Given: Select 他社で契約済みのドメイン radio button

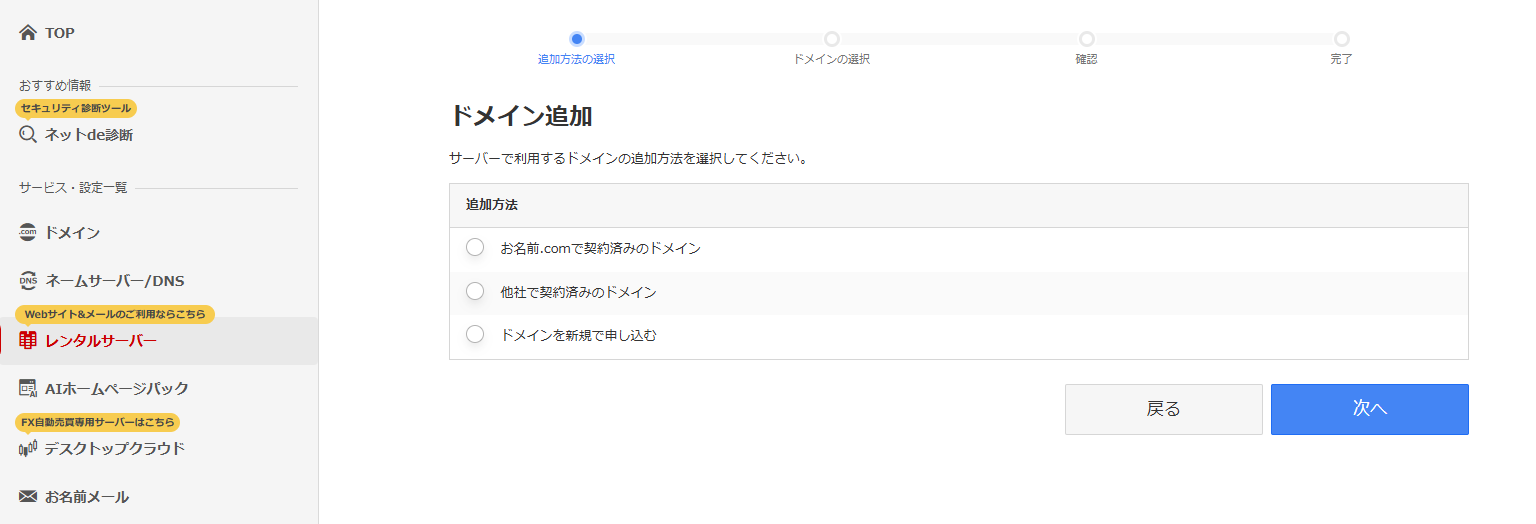Looking at the screenshot, I should click(x=475, y=291).
